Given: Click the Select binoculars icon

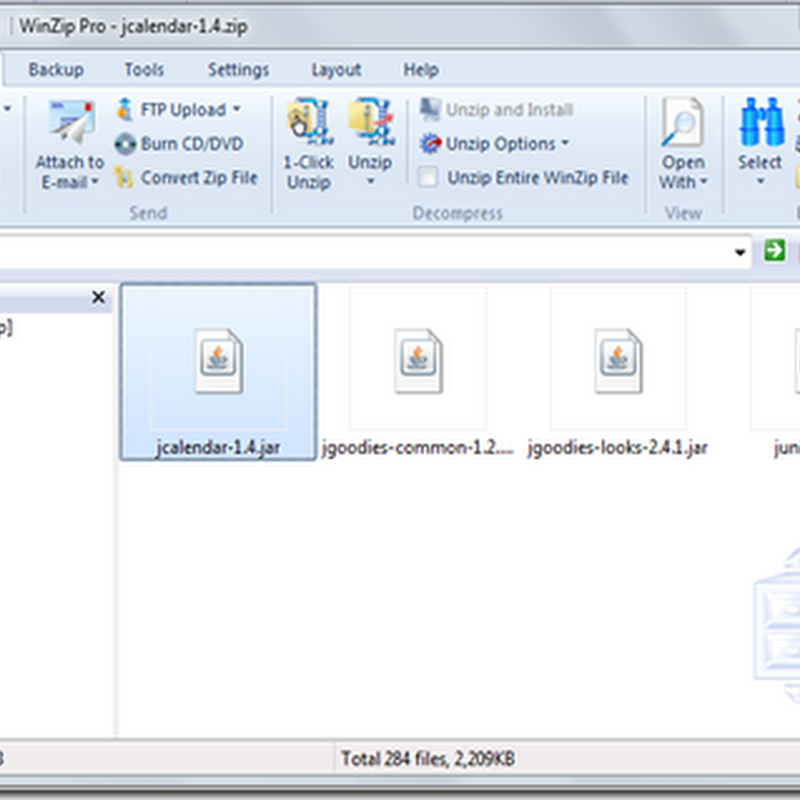Looking at the screenshot, I should (762, 122).
